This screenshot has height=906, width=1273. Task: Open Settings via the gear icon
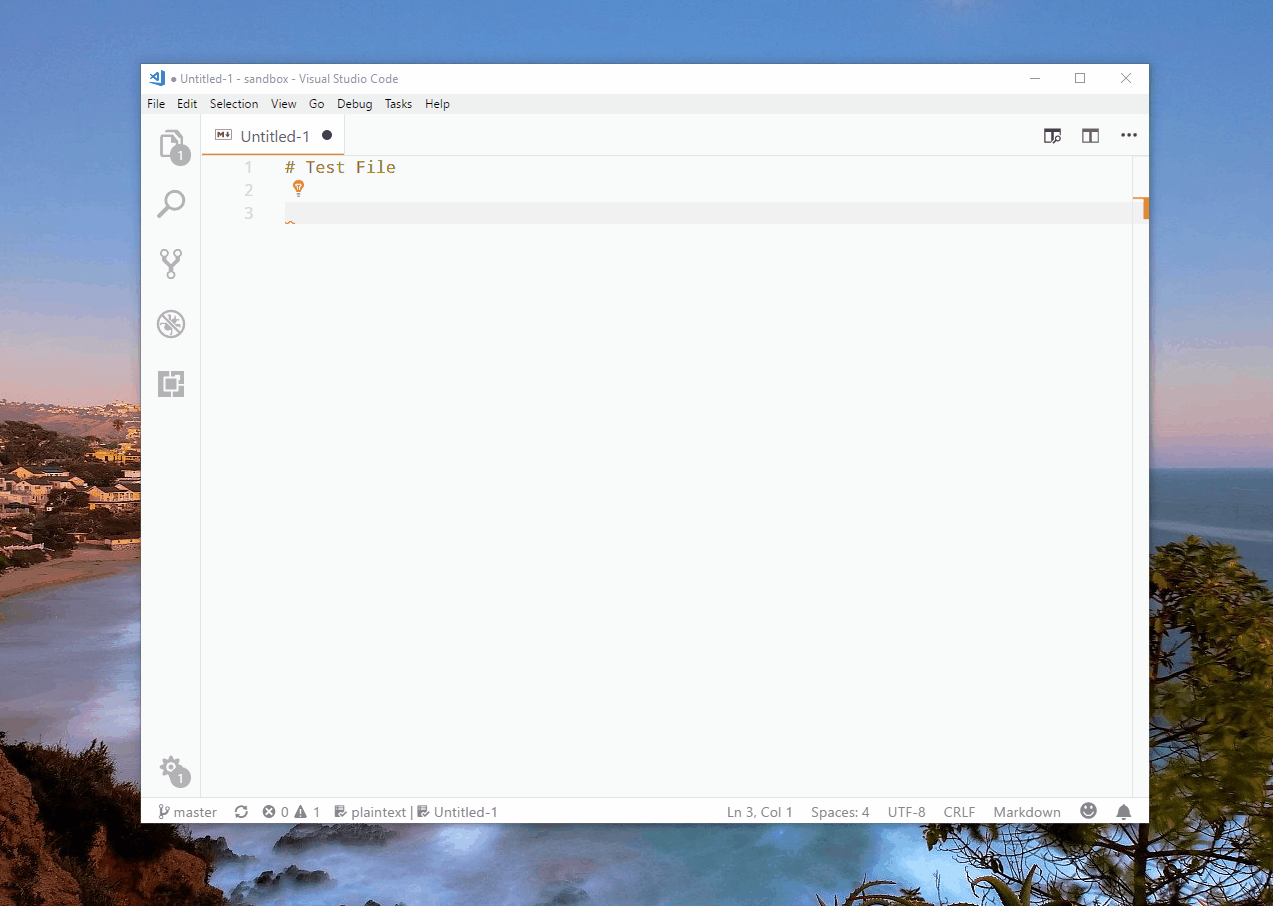coord(171,768)
